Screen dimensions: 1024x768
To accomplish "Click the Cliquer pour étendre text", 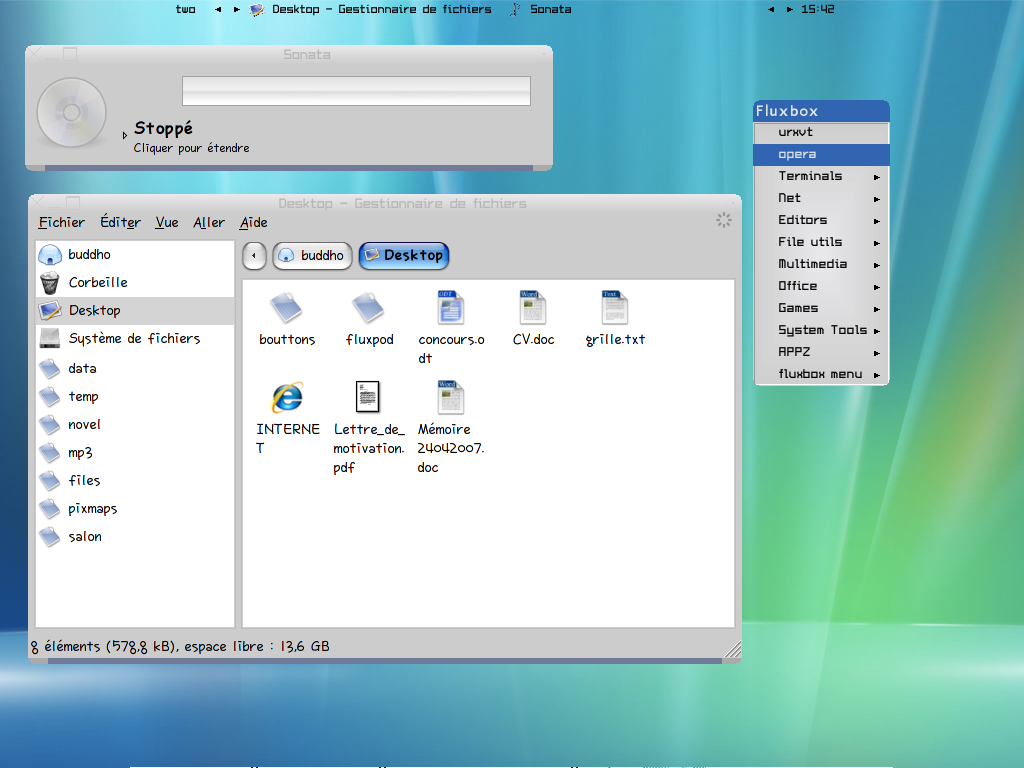I will pos(191,148).
